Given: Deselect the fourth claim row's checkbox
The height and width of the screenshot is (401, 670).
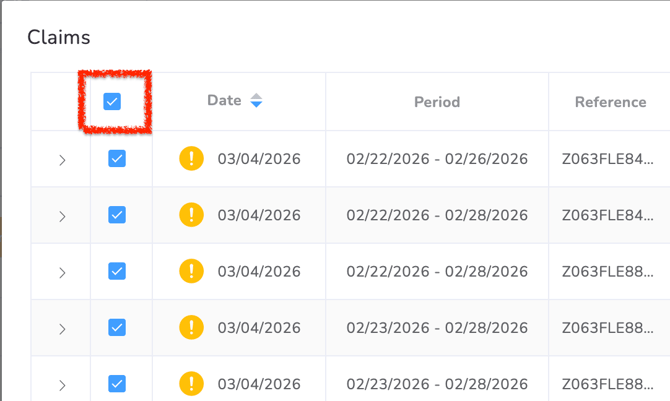Looking at the screenshot, I should pos(117,327).
